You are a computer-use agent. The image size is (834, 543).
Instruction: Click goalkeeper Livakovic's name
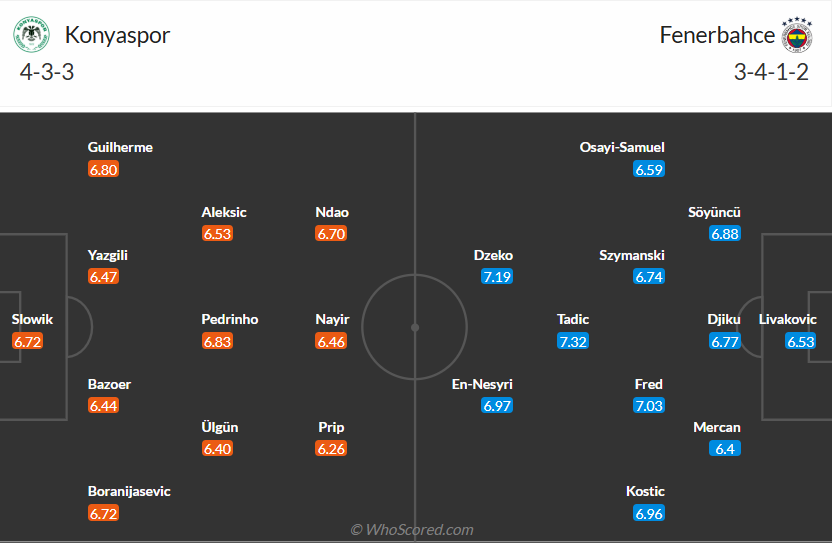pos(788,319)
